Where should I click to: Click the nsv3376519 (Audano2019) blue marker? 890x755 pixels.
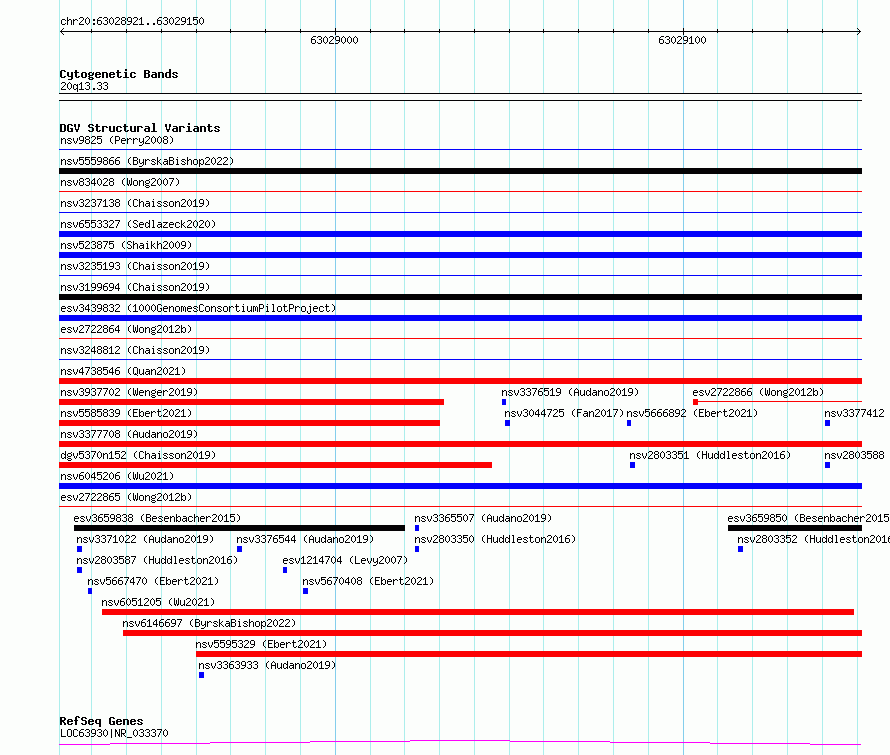(x=504, y=402)
